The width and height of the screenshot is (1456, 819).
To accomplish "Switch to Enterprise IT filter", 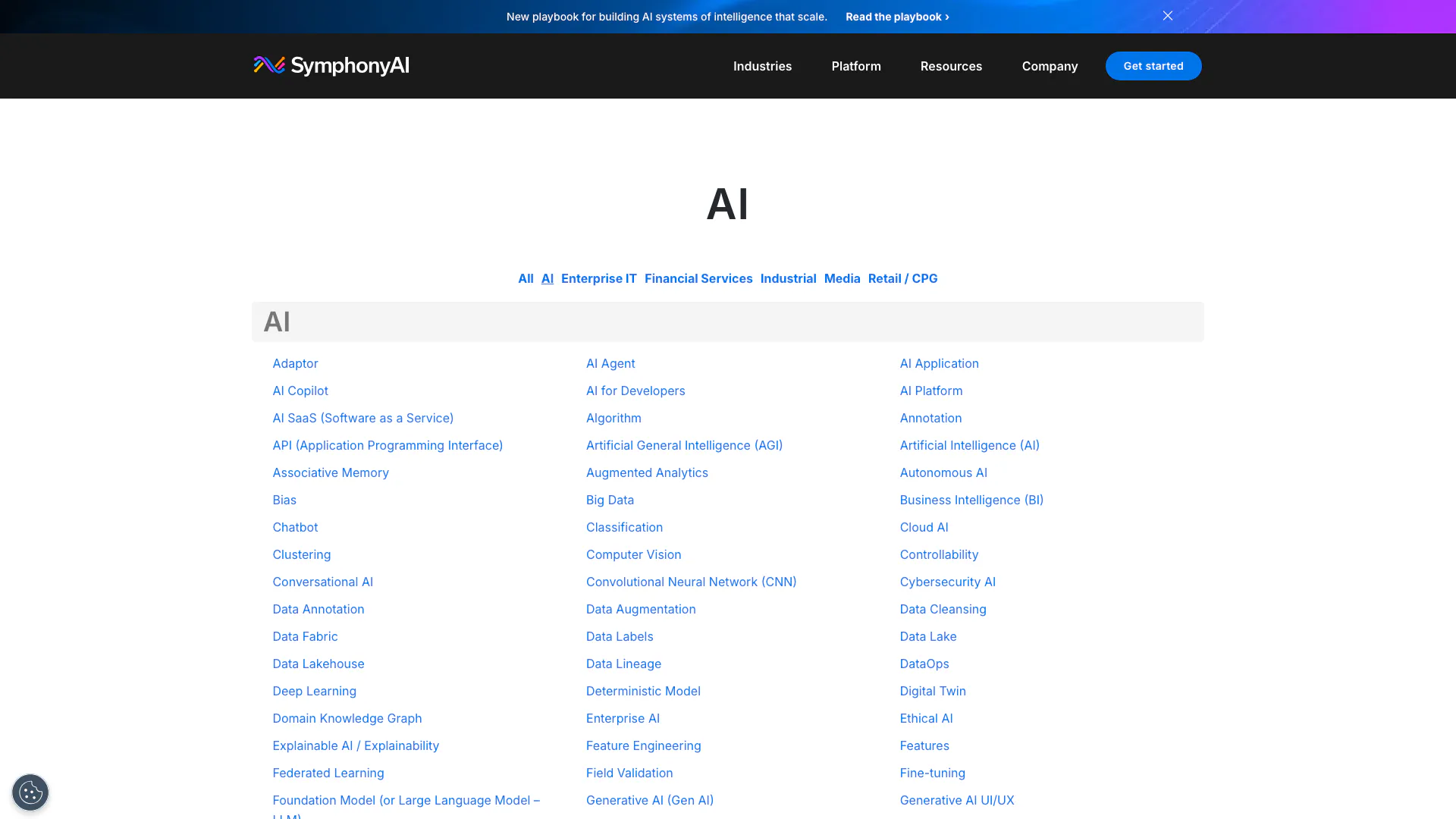I will pyautogui.click(x=598, y=278).
